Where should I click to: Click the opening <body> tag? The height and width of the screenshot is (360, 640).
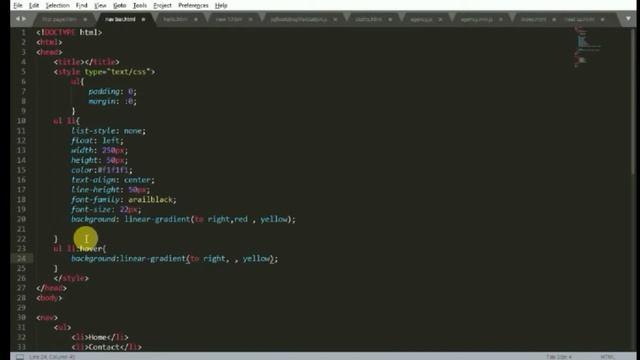click(x=49, y=298)
